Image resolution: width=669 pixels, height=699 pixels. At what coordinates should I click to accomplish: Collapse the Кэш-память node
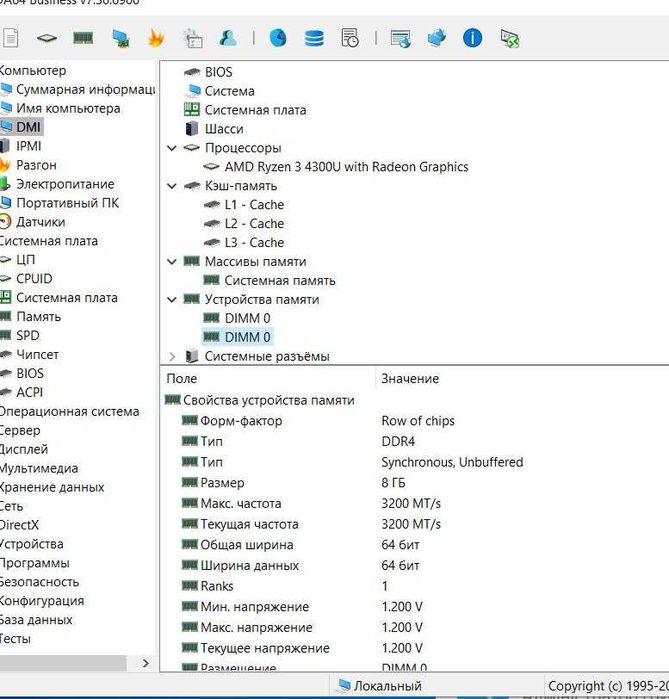[172, 185]
